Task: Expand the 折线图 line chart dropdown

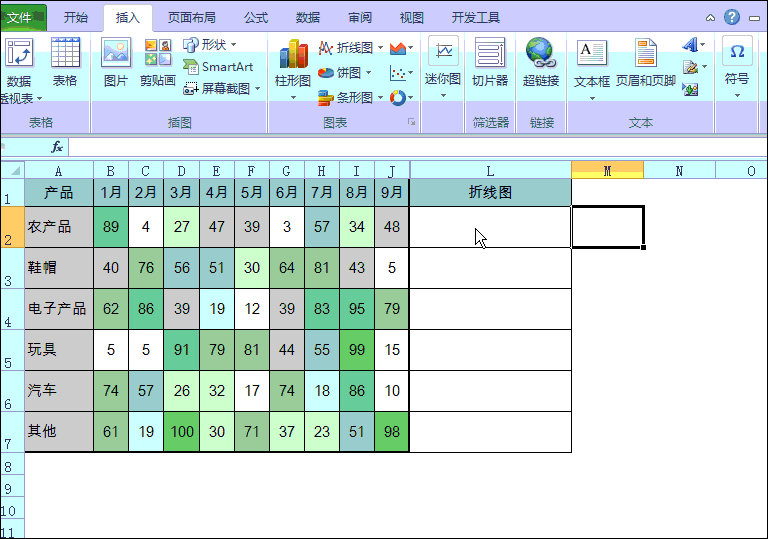Action: point(380,48)
